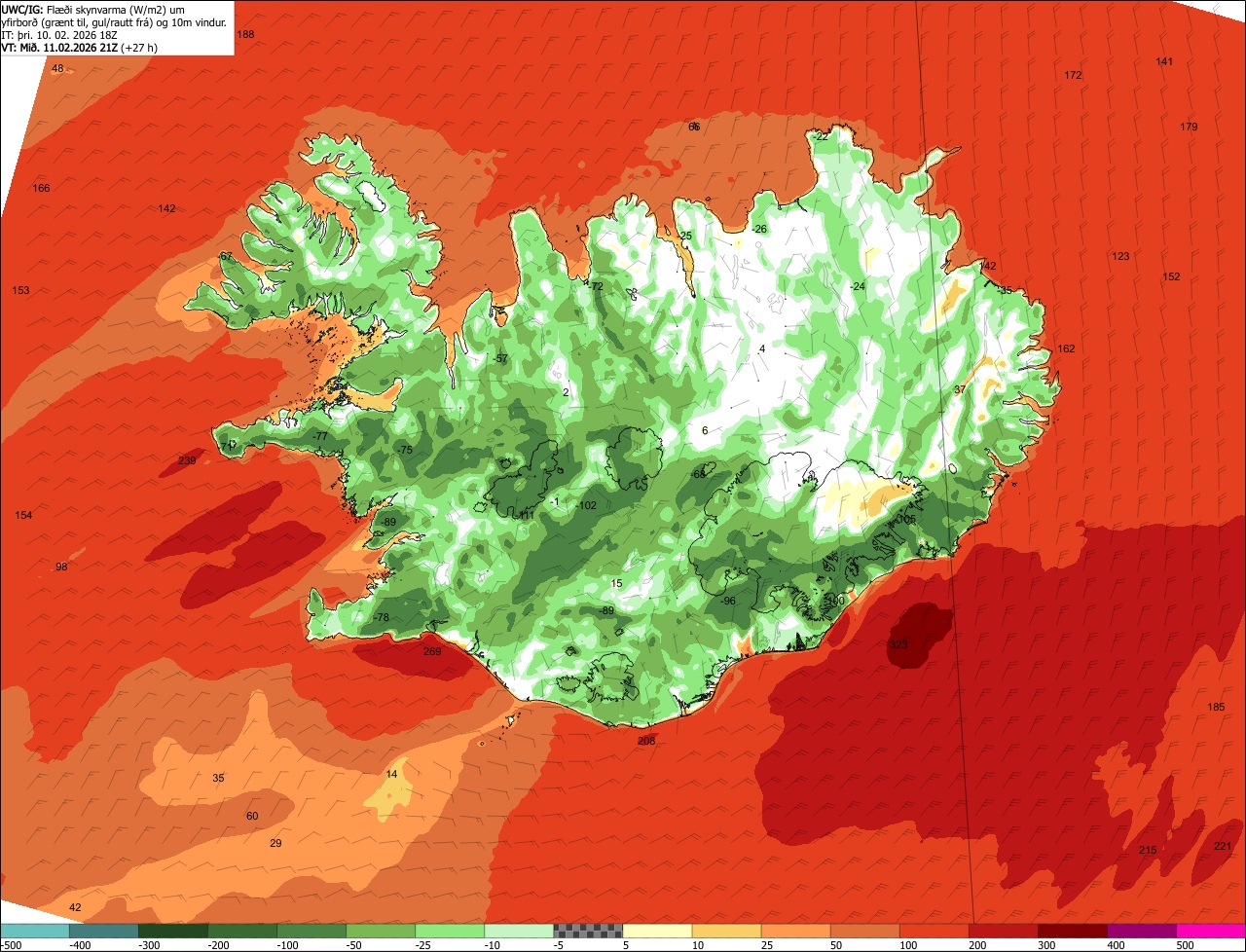Image resolution: width=1246 pixels, height=952 pixels.
Task: Pick the legend swatch between -25 and -10
Action: tap(450, 931)
